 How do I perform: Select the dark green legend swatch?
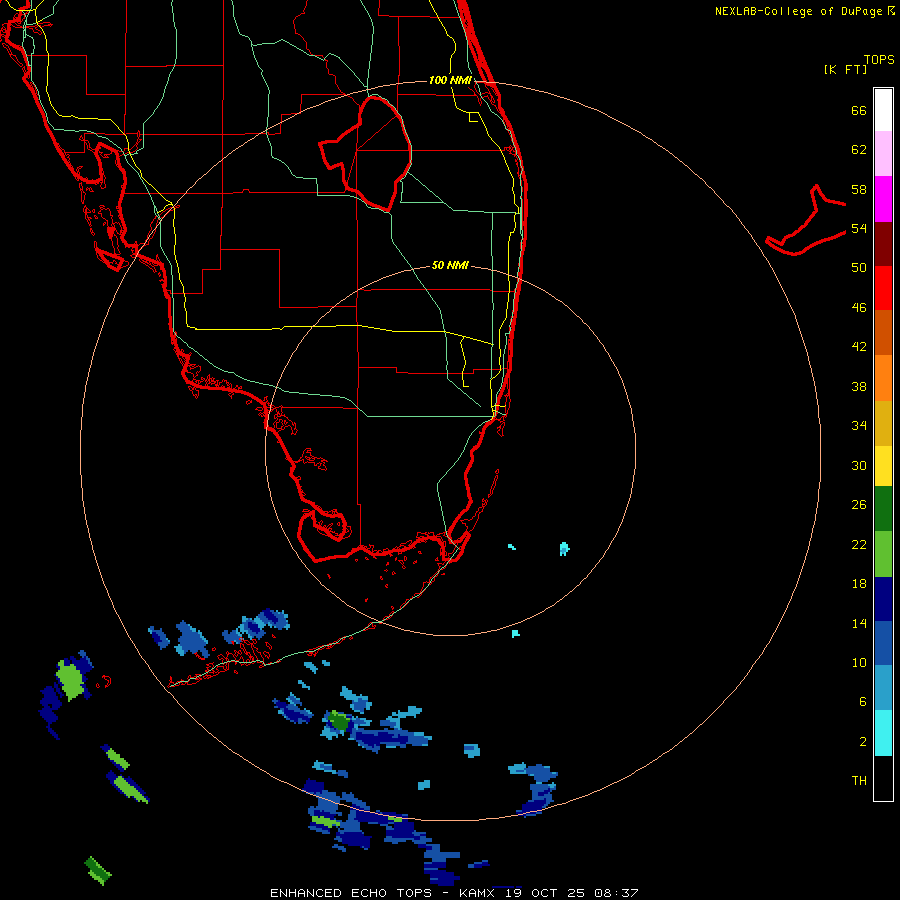coord(883,509)
